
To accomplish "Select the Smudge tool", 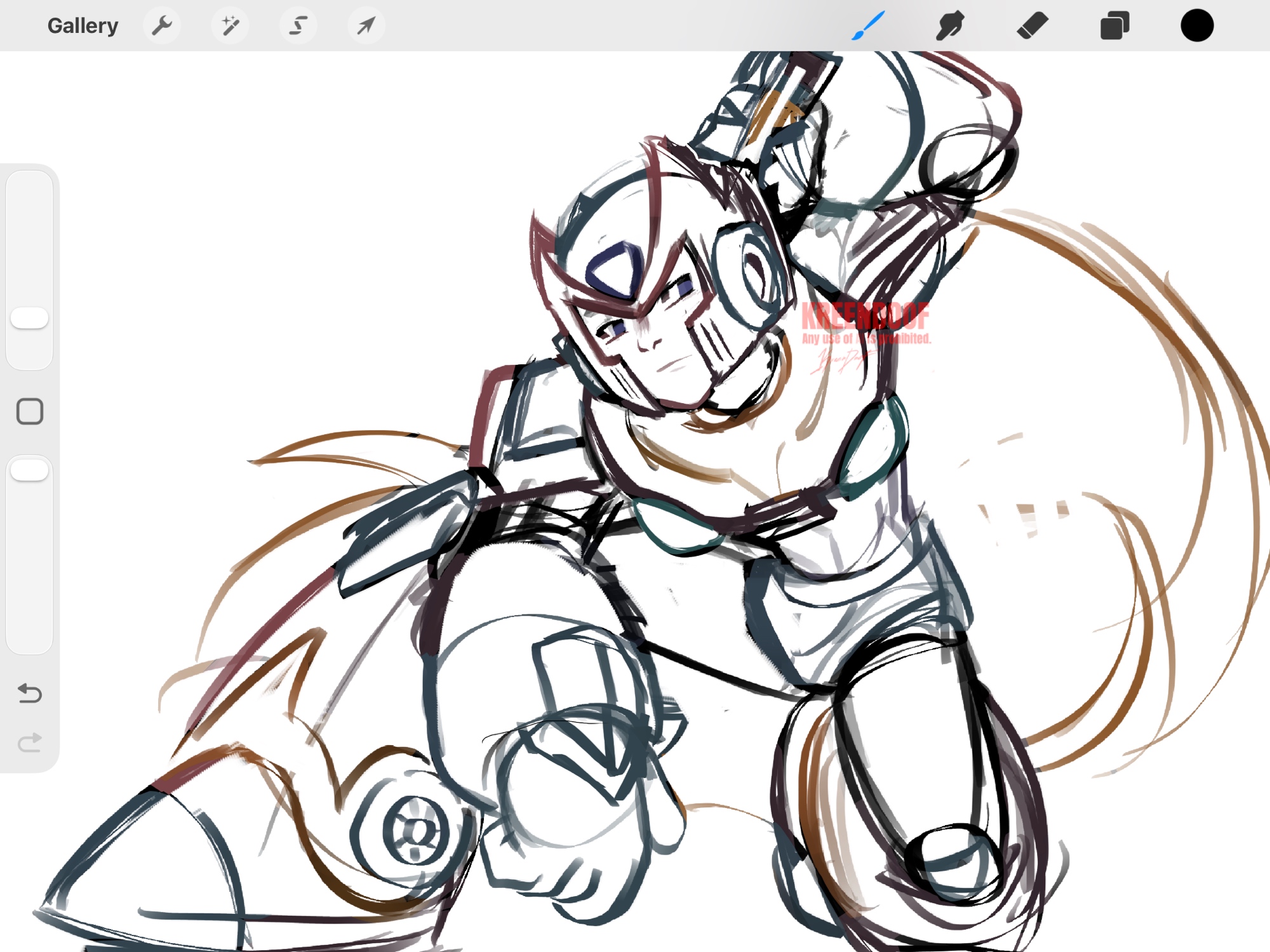I will (x=950, y=26).
